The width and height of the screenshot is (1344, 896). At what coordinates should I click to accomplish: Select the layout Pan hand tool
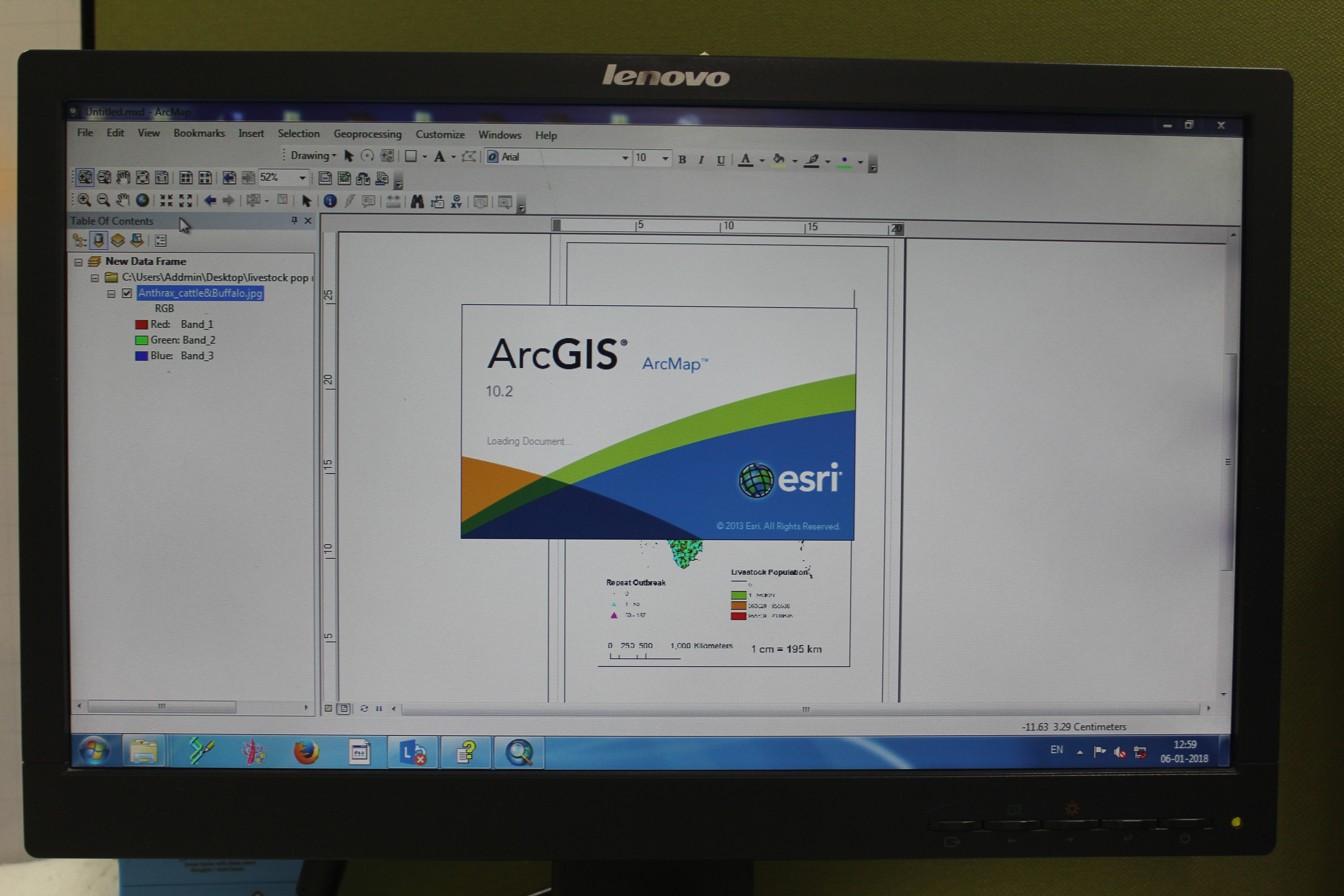pos(123,177)
